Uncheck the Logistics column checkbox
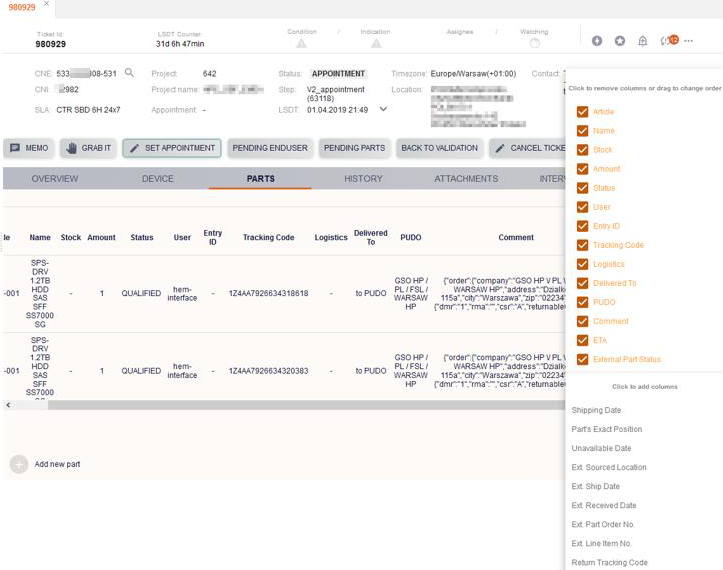The image size is (723, 570). pos(582,264)
